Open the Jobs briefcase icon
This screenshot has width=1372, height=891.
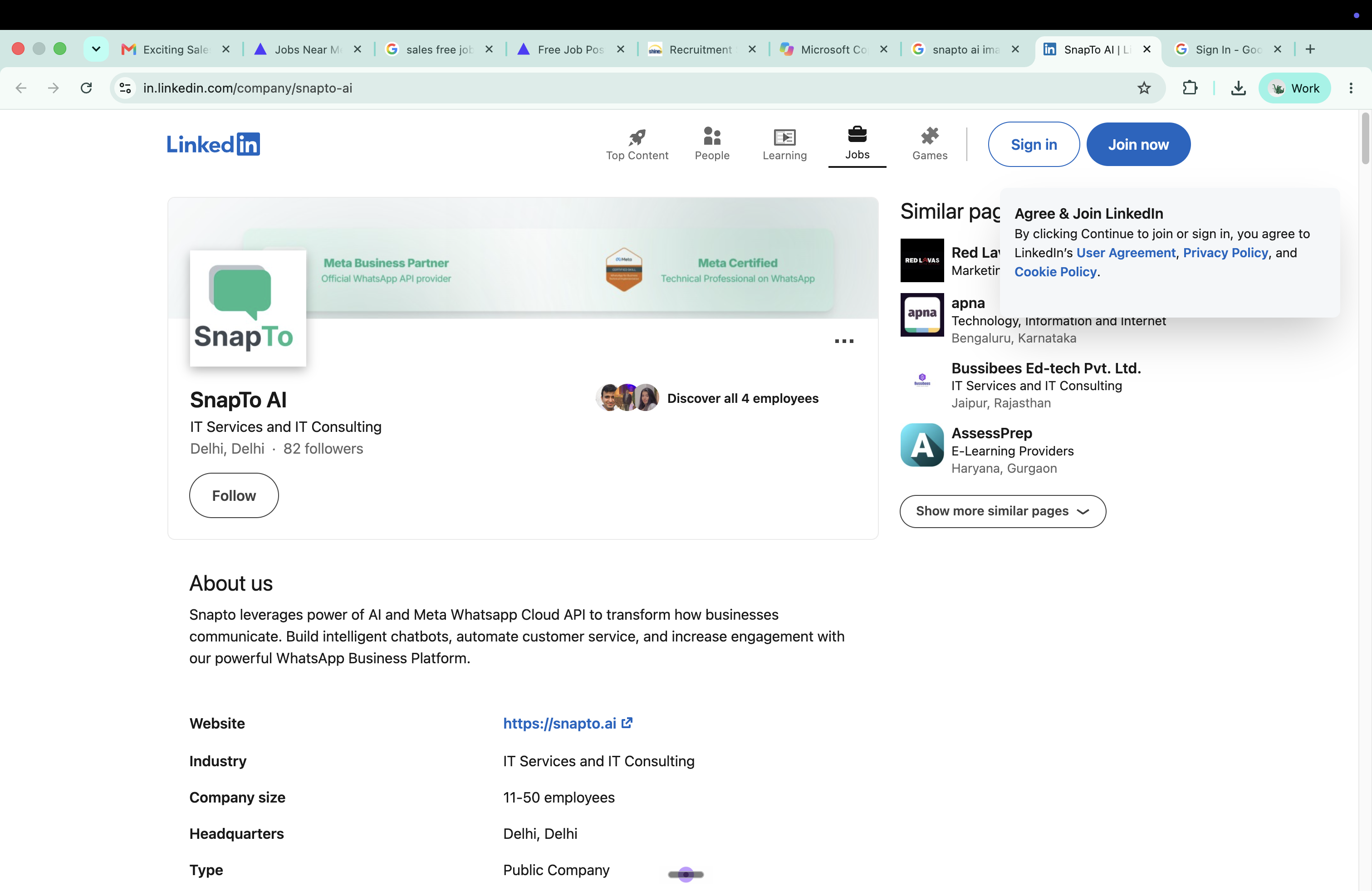(857, 134)
